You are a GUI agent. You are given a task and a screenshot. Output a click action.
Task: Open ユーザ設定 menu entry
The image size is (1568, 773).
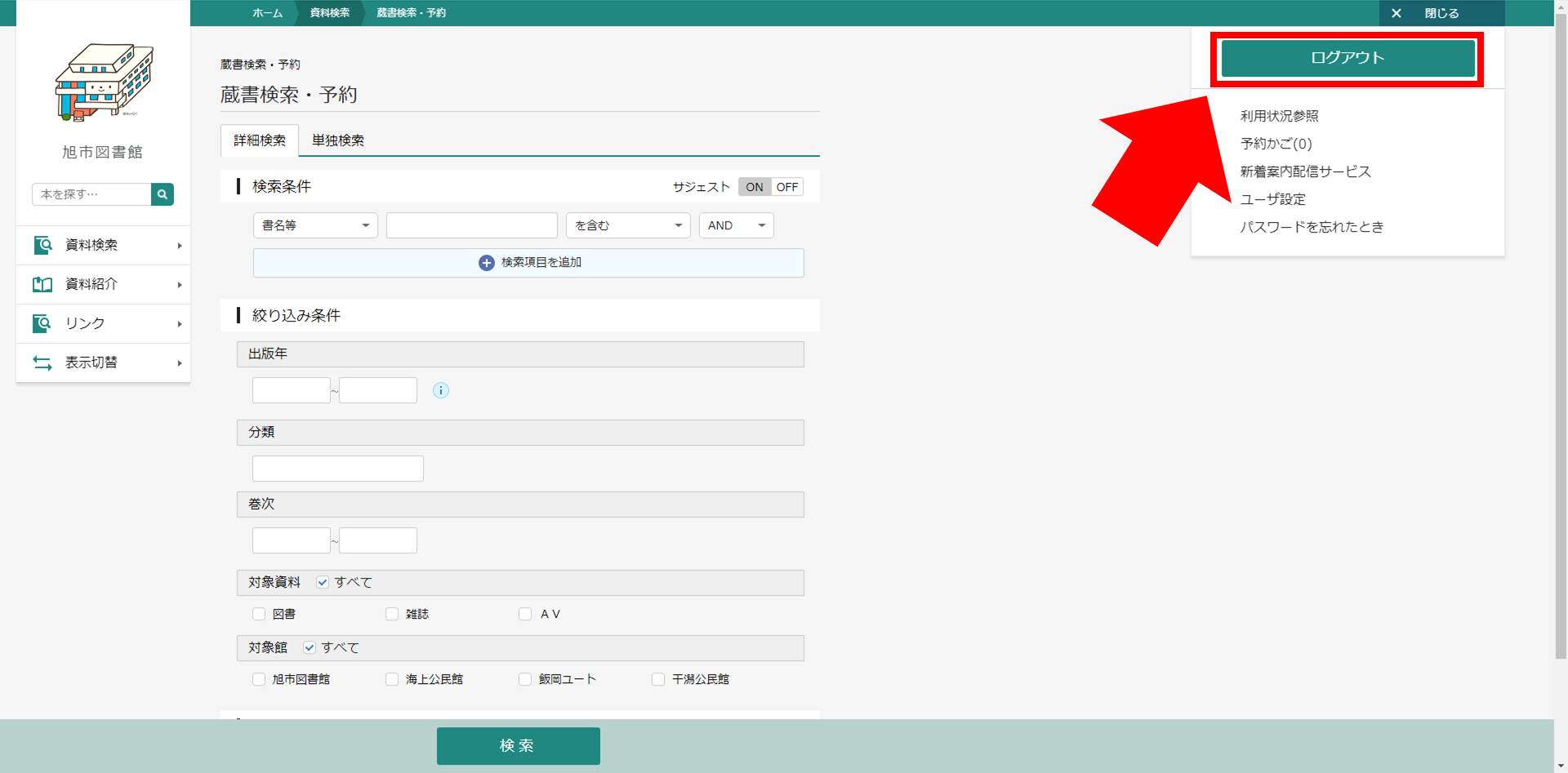point(1272,199)
